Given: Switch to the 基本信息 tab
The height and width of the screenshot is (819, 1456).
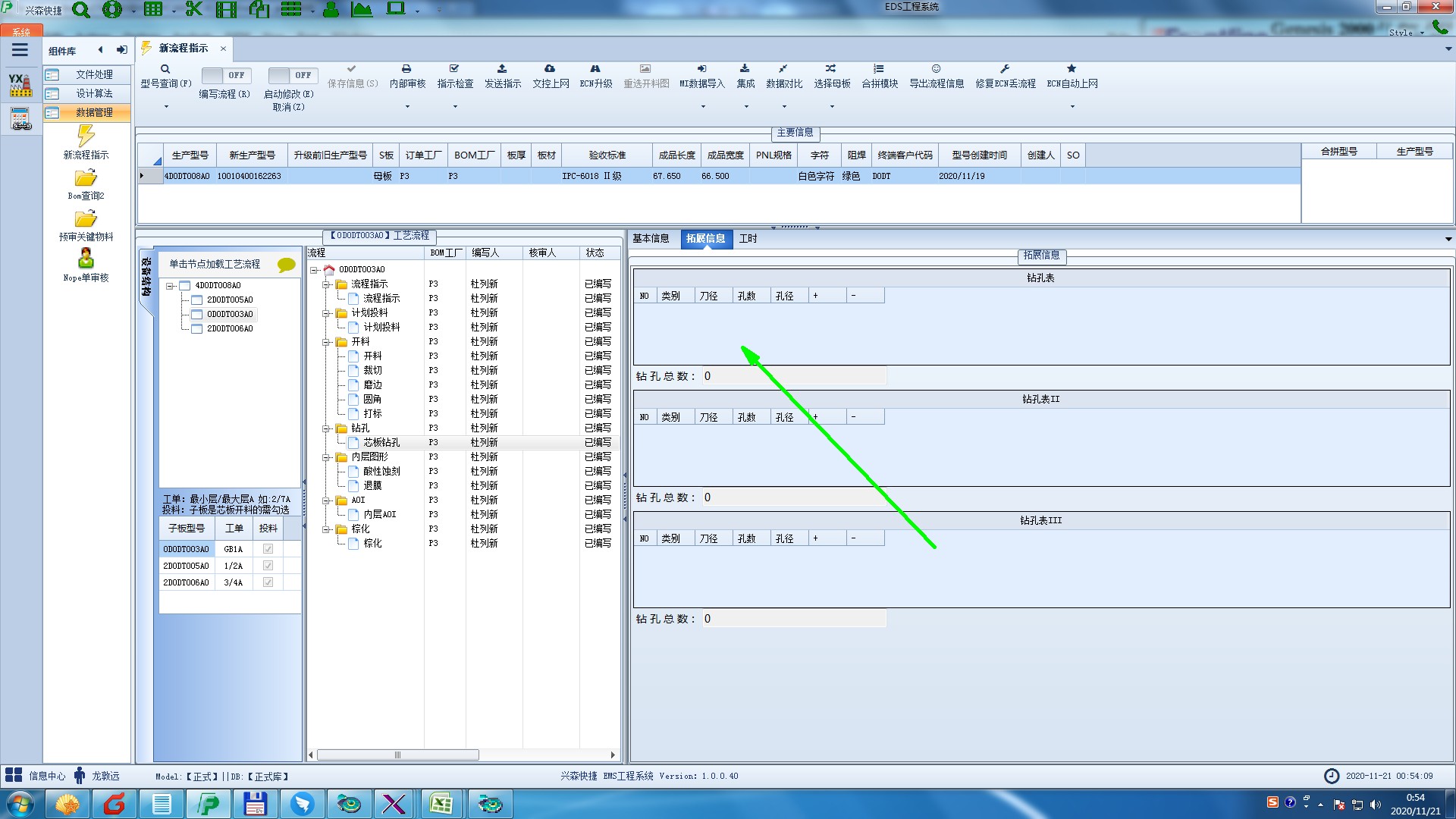Looking at the screenshot, I should pyautogui.click(x=651, y=238).
